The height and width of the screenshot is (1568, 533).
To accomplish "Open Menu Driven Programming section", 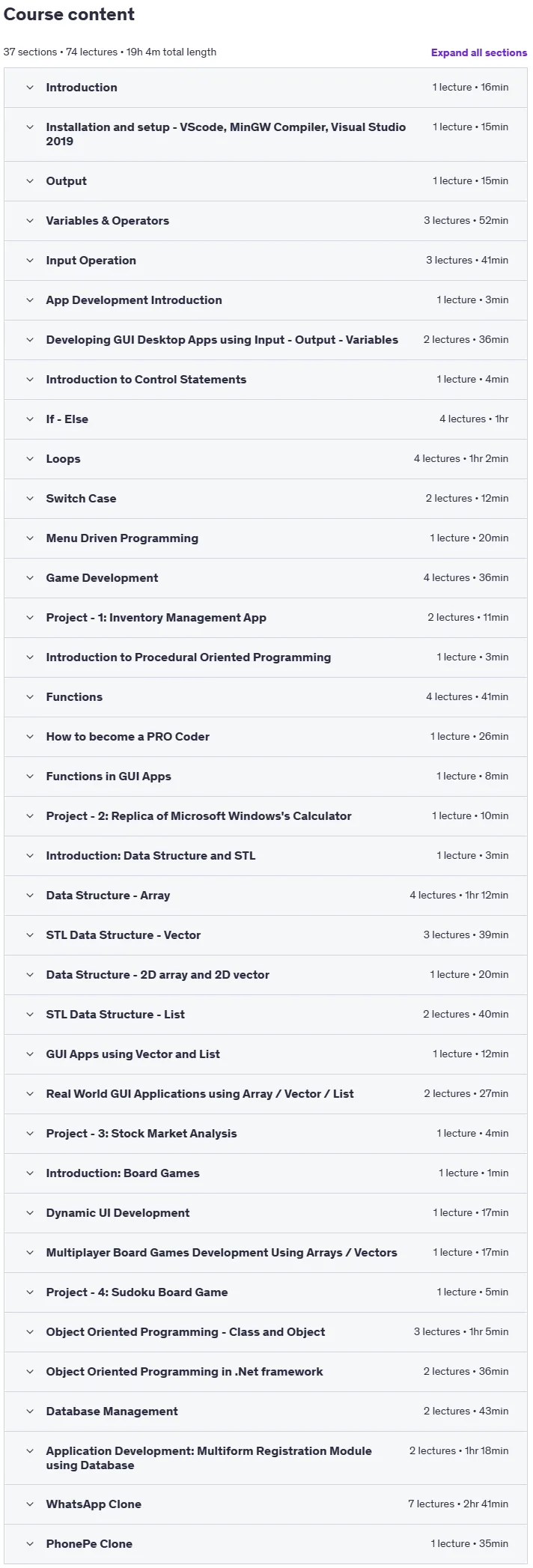I will click(x=266, y=538).
